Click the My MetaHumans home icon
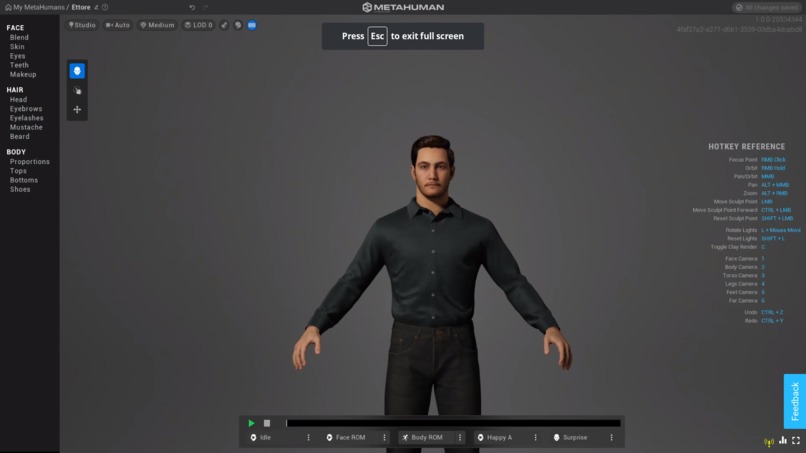This screenshot has width=806, height=453. [8, 7]
